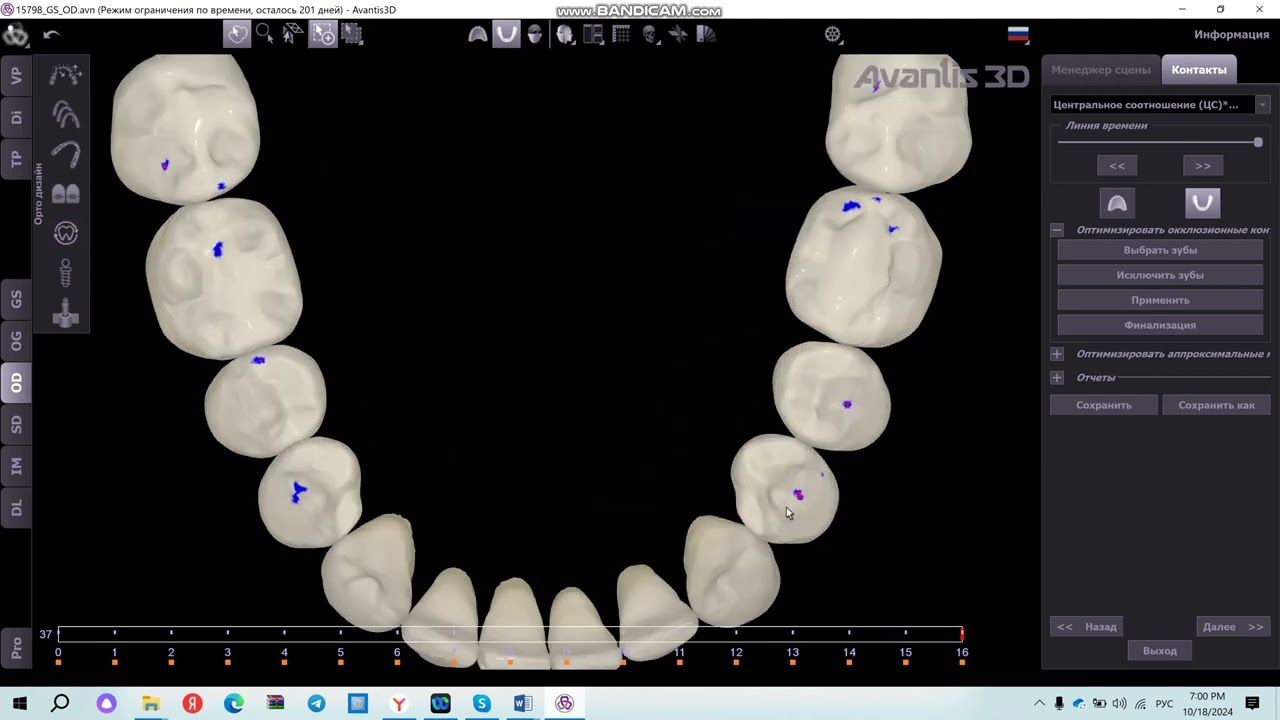Click the Применить button
Screen dimensions: 1280x720
(x=1160, y=300)
